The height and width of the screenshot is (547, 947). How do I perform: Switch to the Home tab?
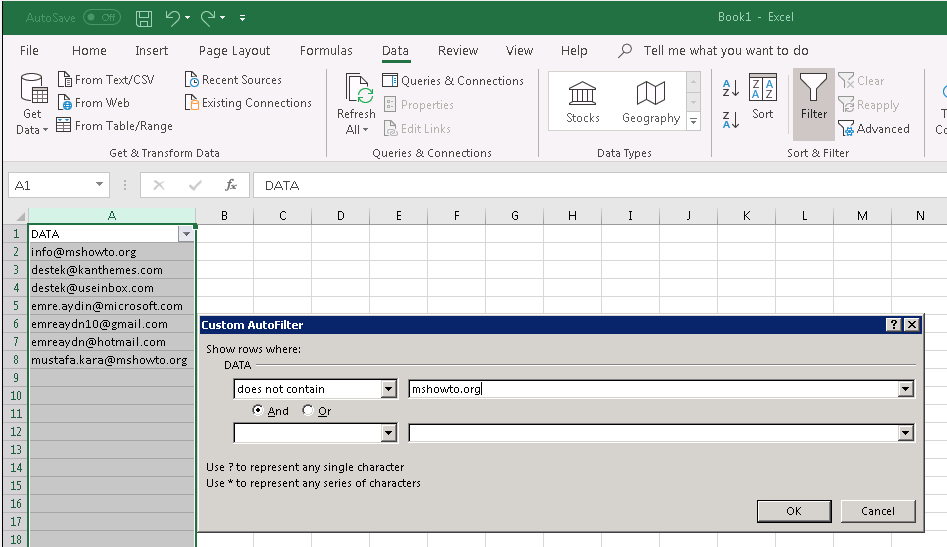tap(89, 51)
